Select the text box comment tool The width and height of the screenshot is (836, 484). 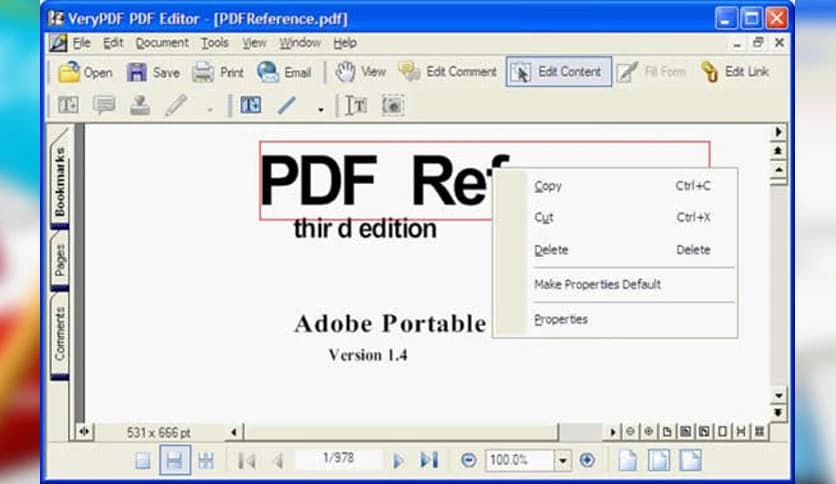pos(68,105)
